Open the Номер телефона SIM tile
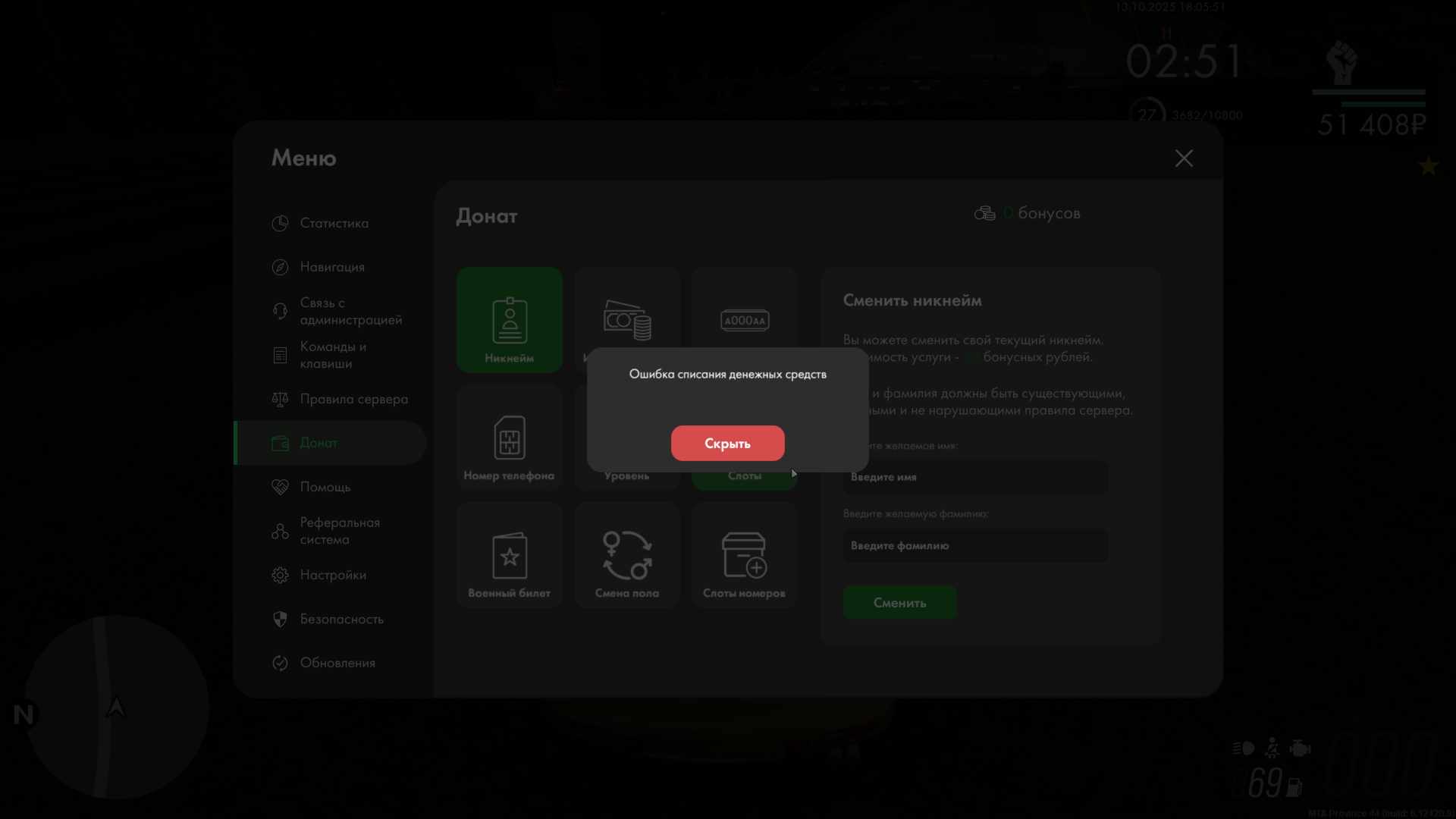Image resolution: width=1456 pixels, height=819 pixels. [x=509, y=438]
